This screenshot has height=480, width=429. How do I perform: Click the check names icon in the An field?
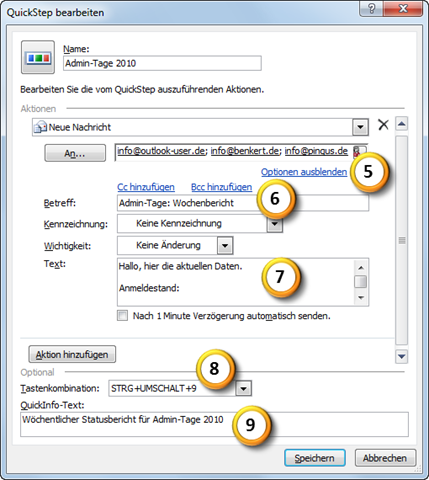[x=357, y=151]
